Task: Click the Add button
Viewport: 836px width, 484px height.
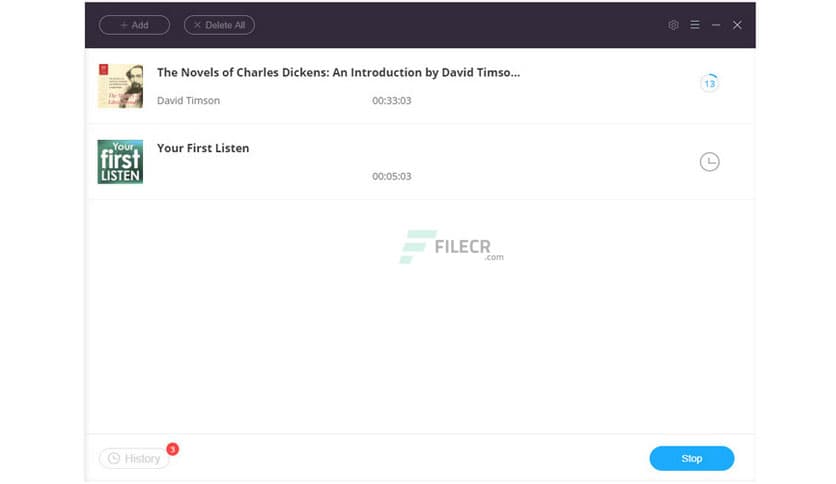Action: click(x=134, y=25)
